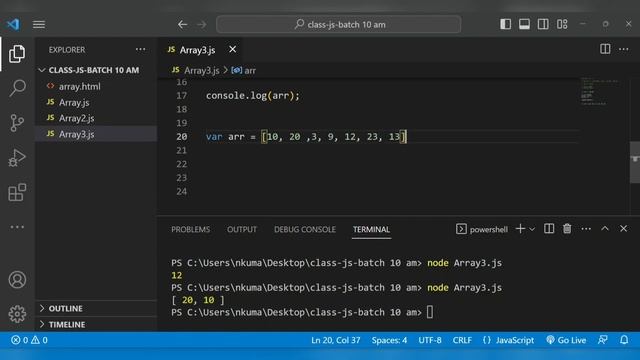Expand the OUTLINE section
Screen dimensions: 640x360
[96, 309]
